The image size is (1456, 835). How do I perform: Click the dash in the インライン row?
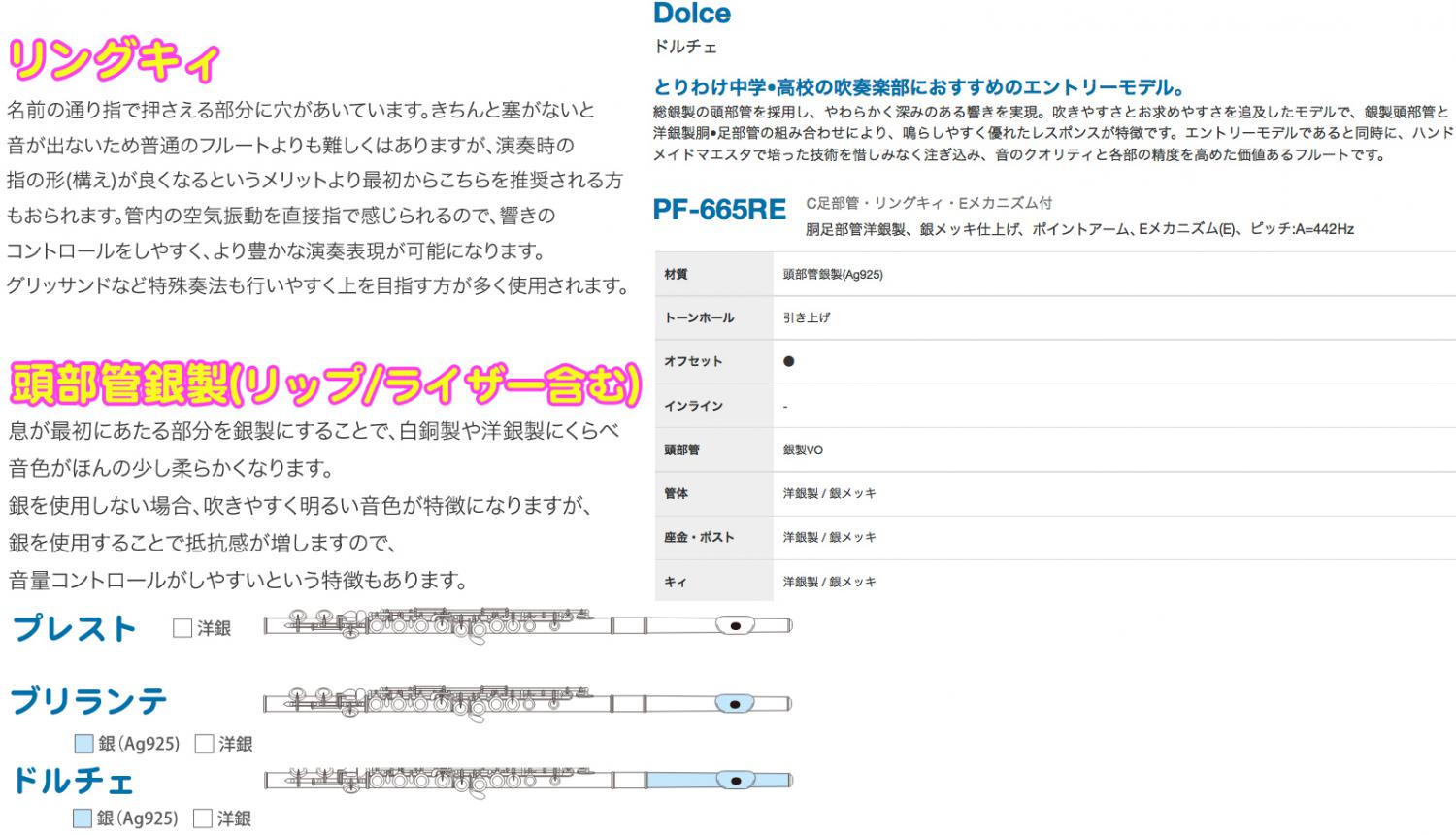point(784,406)
